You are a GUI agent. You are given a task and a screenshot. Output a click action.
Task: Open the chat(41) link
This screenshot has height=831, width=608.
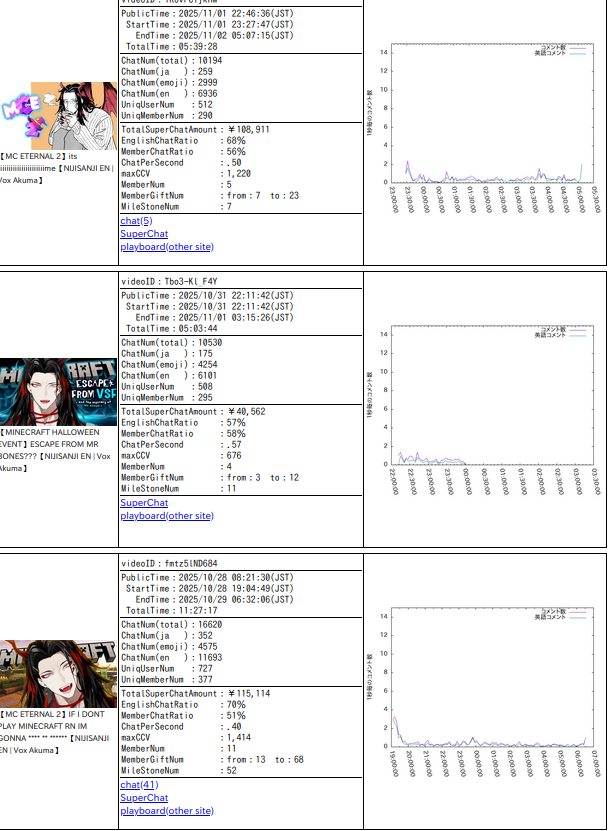click(139, 784)
